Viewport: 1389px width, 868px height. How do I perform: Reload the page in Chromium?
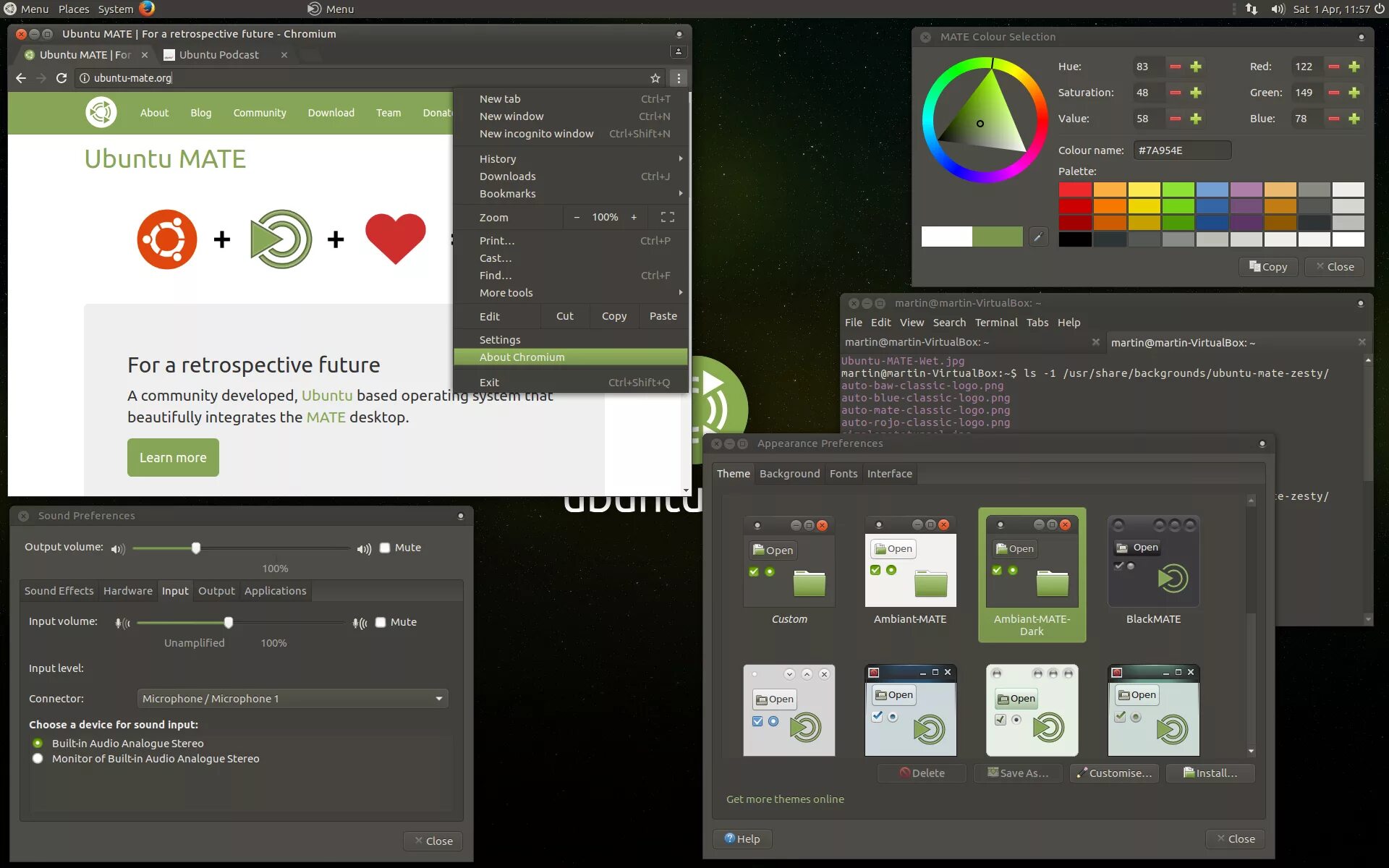point(61,78)
